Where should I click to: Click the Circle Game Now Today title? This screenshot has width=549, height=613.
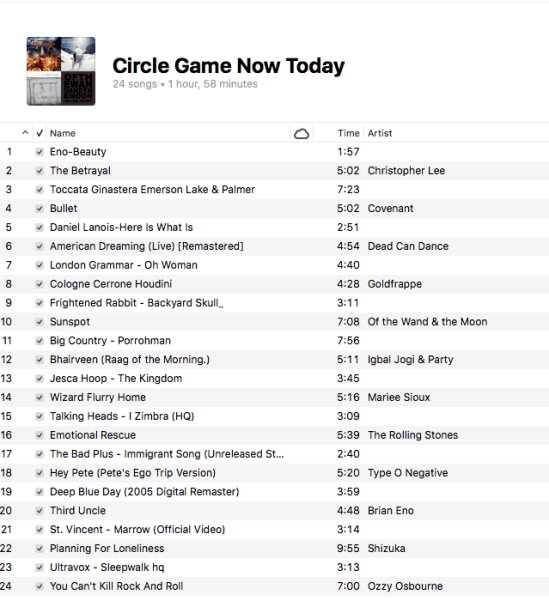229,66
